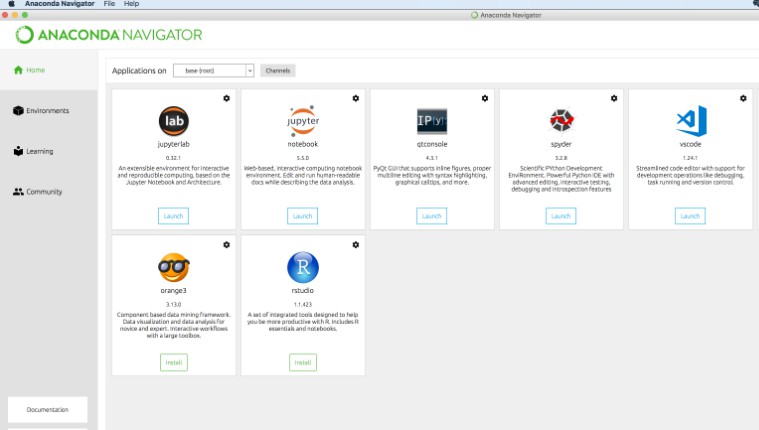The width and height of the screenshot is (759, 430).
Task: Click the rstudio R icon
Action: click(303, 267)
